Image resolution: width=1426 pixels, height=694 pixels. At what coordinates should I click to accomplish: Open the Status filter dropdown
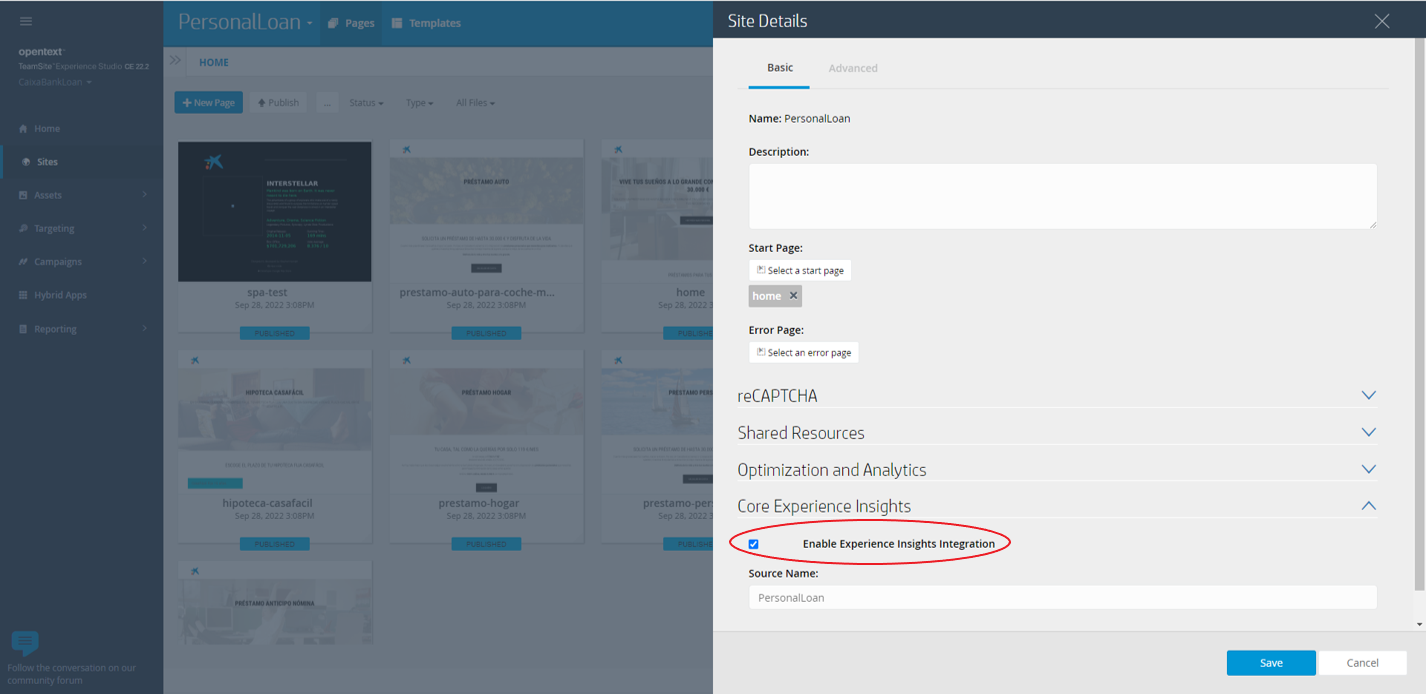pyautogui.click(x=366, y=102)
